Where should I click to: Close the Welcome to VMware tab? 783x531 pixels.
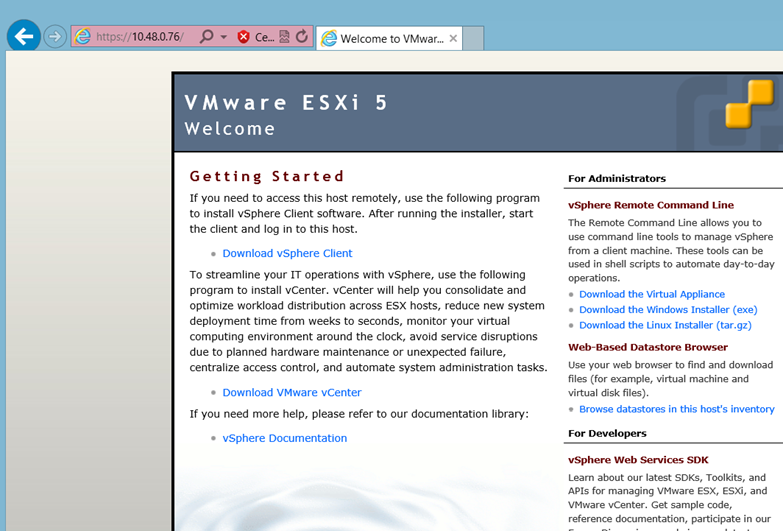point(453,38)
